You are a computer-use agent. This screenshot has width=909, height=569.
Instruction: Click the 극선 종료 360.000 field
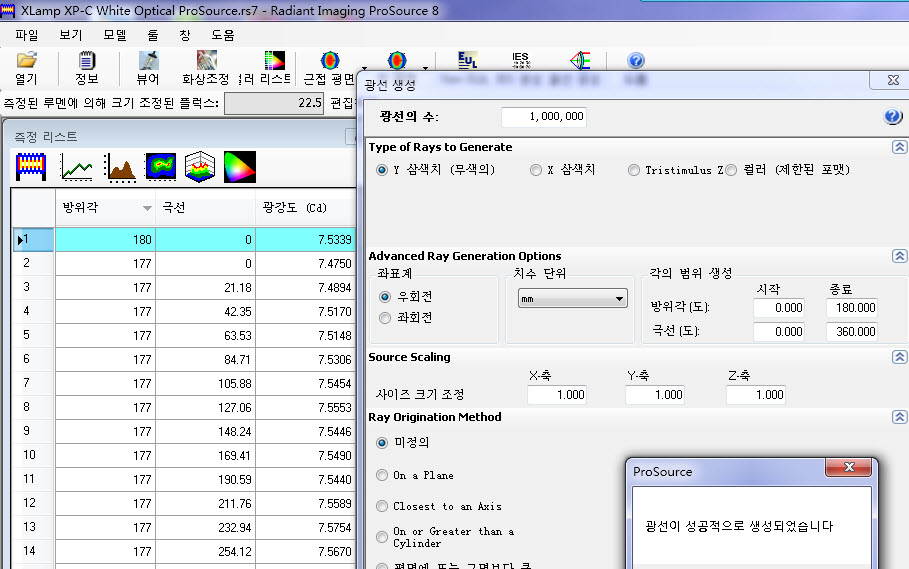coord(852,331)
